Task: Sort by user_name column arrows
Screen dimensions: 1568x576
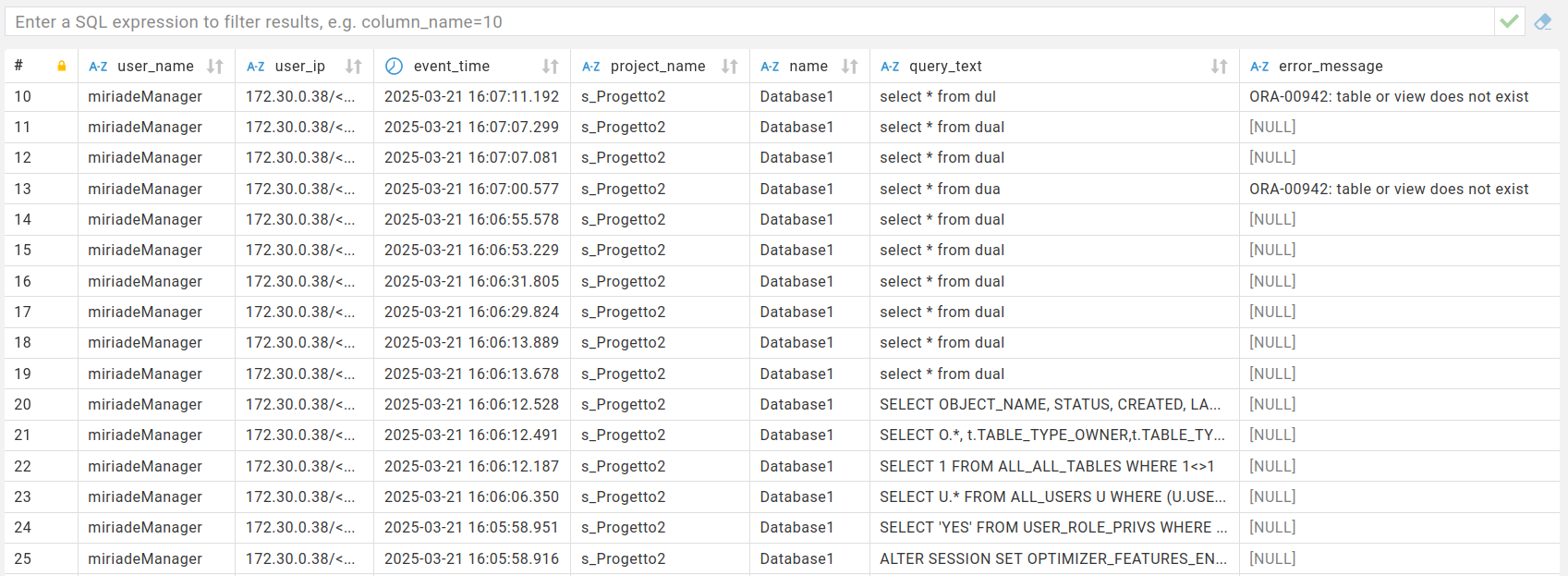Action: coord(215,67)
